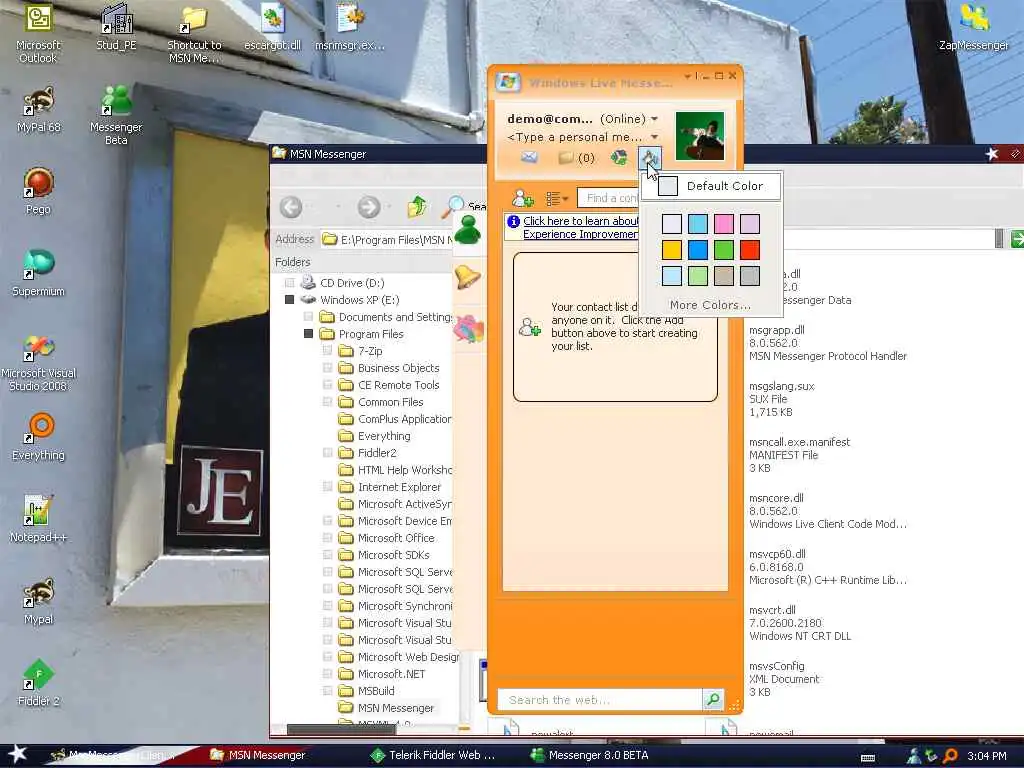Open the status dropdown next to (Online)

click(x=654, y=119)
